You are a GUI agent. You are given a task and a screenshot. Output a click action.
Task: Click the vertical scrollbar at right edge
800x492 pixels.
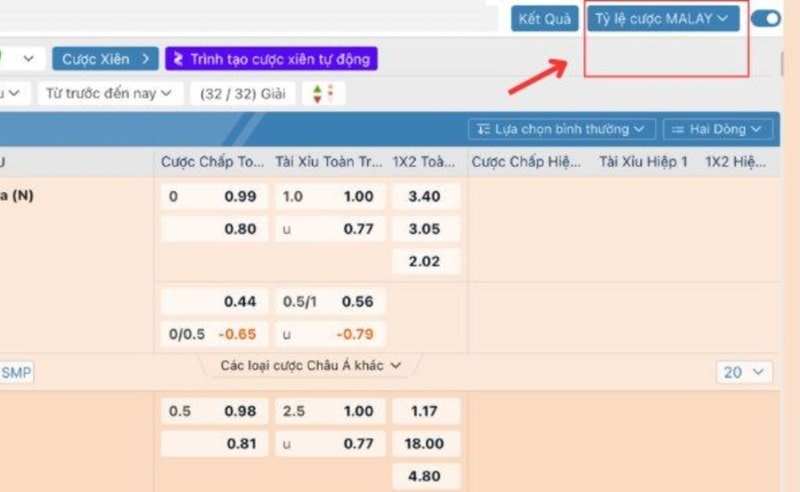[782, 63]
